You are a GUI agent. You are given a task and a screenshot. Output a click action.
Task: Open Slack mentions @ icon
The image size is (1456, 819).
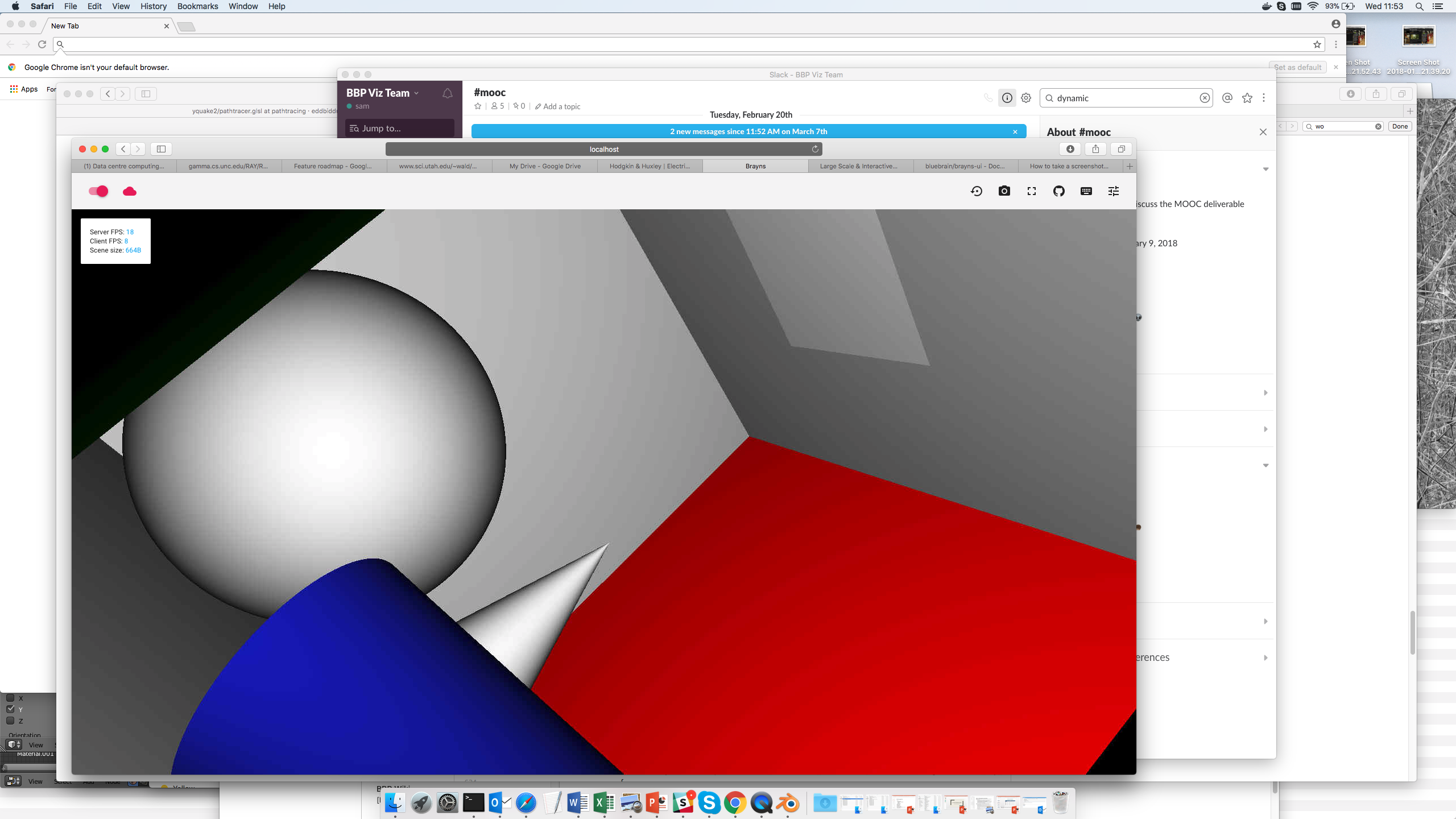tap(1227, 98)
